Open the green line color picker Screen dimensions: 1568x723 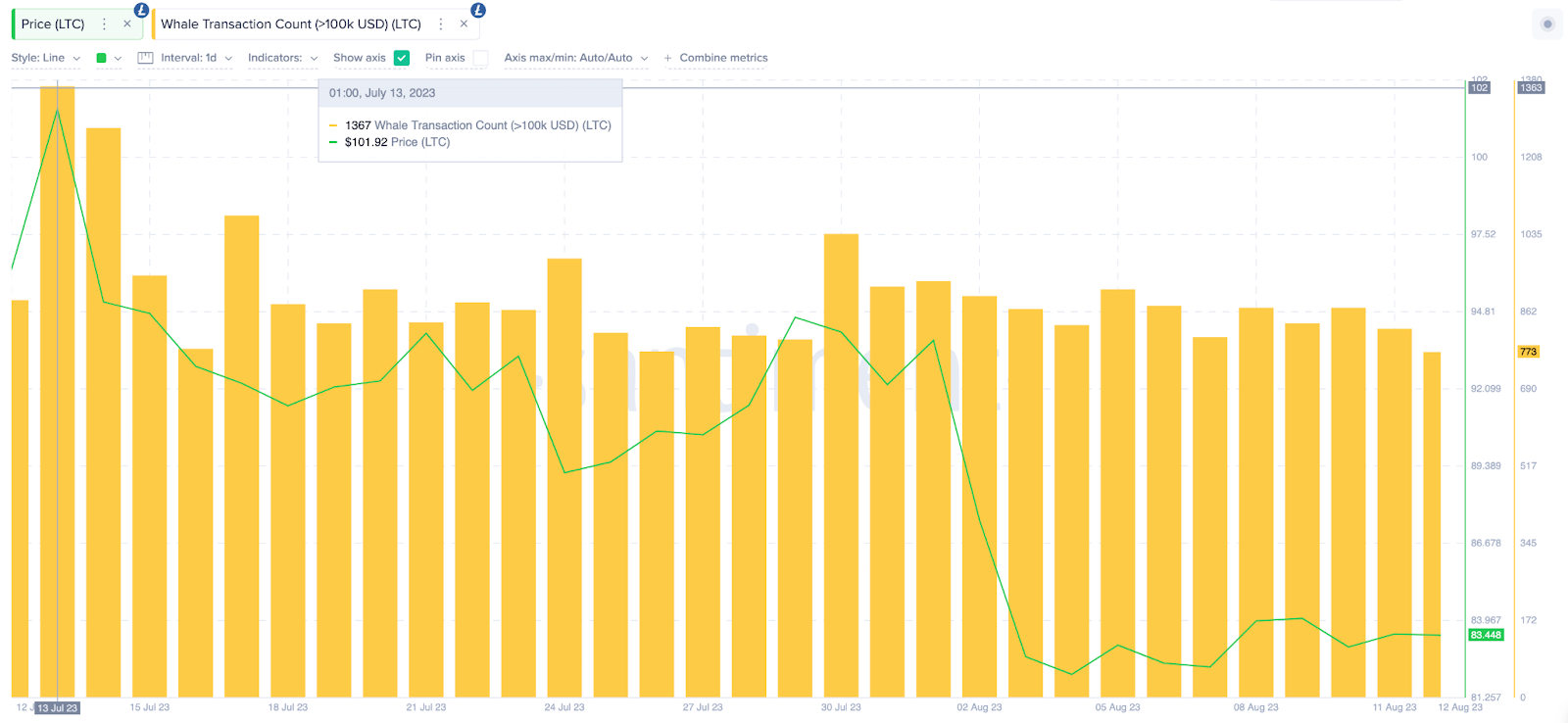click(108, 58)
